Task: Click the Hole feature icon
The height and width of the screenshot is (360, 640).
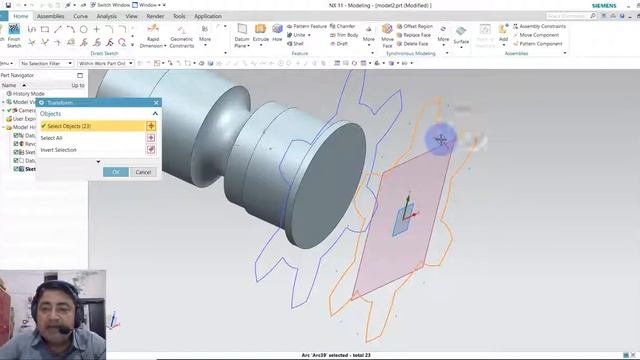Action: 277,29
